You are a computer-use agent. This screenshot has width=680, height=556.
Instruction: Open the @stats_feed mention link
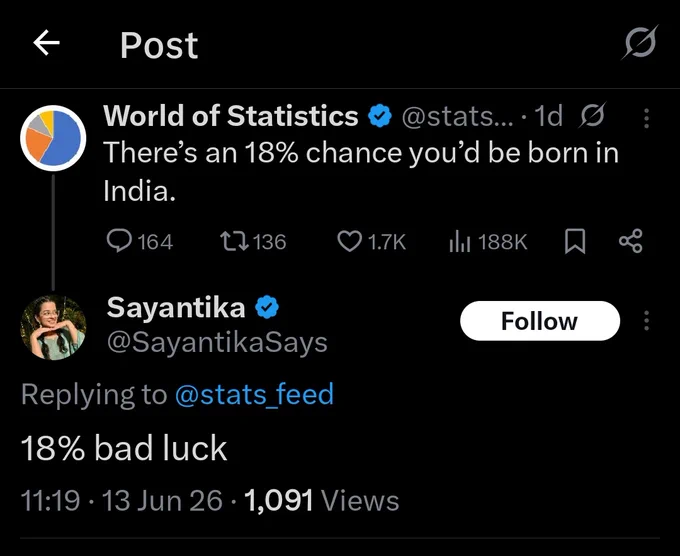(254, 394)
